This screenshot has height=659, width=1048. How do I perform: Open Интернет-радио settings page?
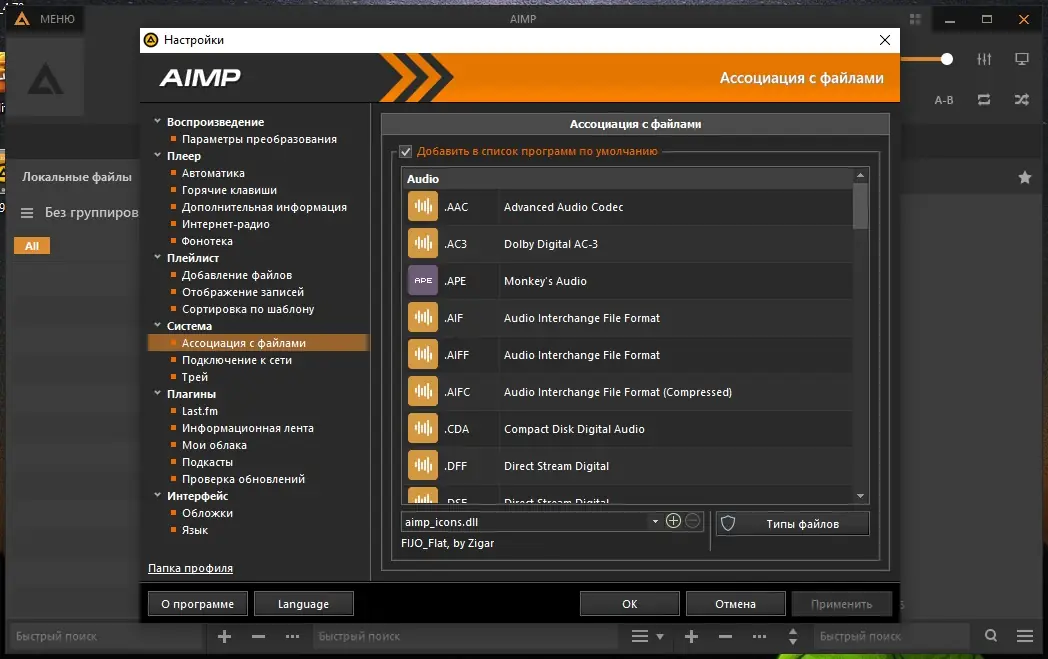click(x=226, y=224)
